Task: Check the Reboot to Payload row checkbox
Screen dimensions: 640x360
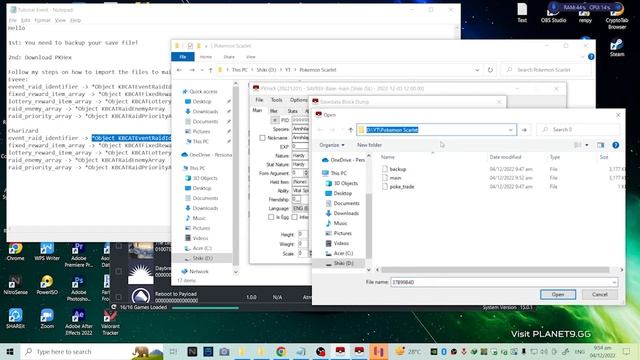Action: pyautogui.click(x=119, y=297)
